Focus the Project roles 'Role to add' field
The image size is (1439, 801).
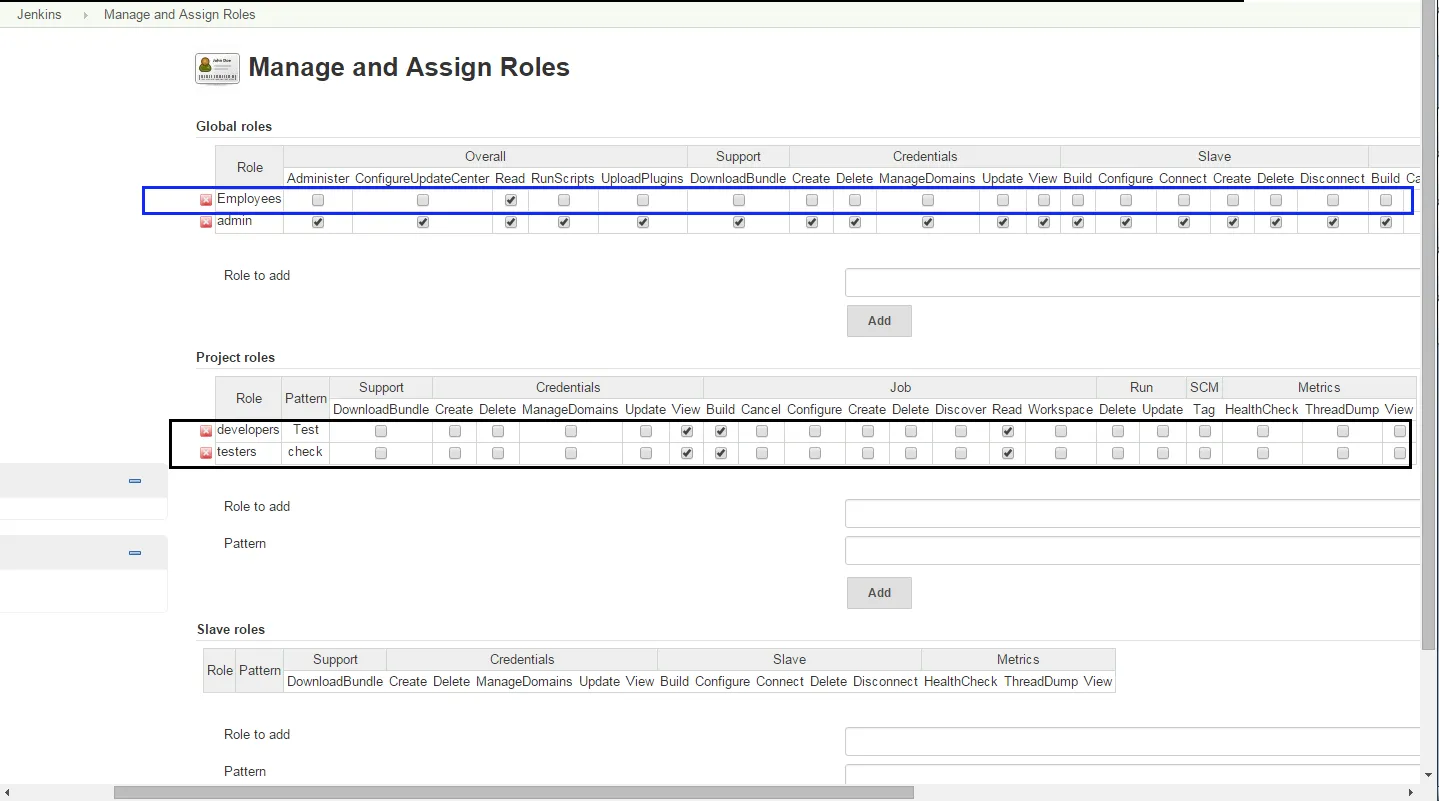[1132, 514]
